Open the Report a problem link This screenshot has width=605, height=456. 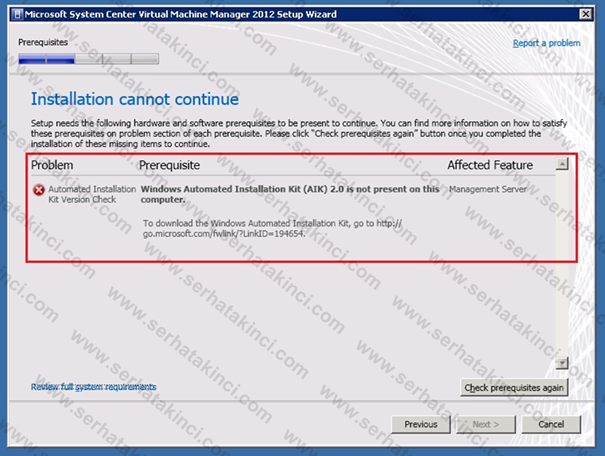click(x=546, y=43)
